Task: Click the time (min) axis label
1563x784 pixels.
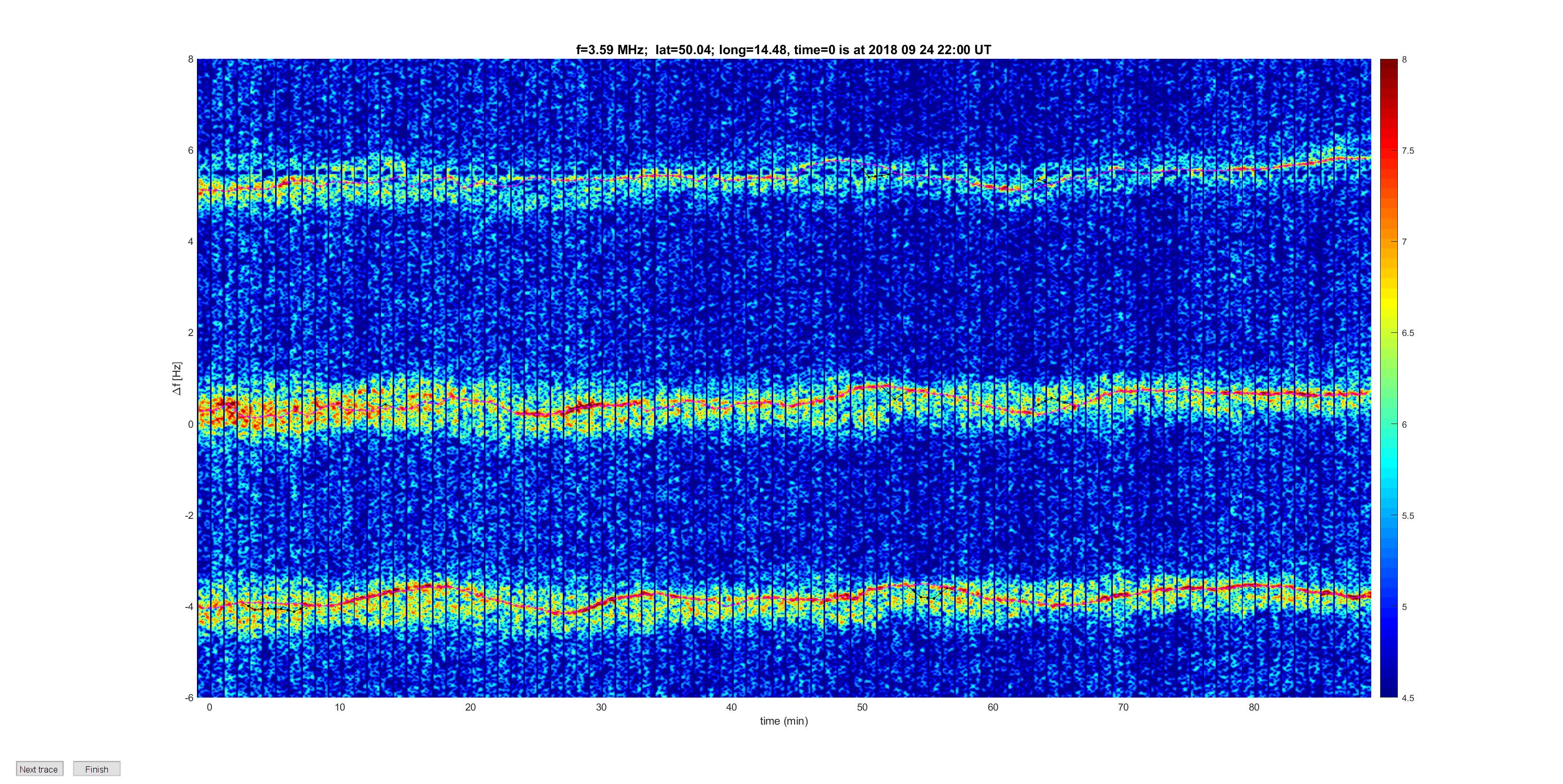Action: click(784, 721)
